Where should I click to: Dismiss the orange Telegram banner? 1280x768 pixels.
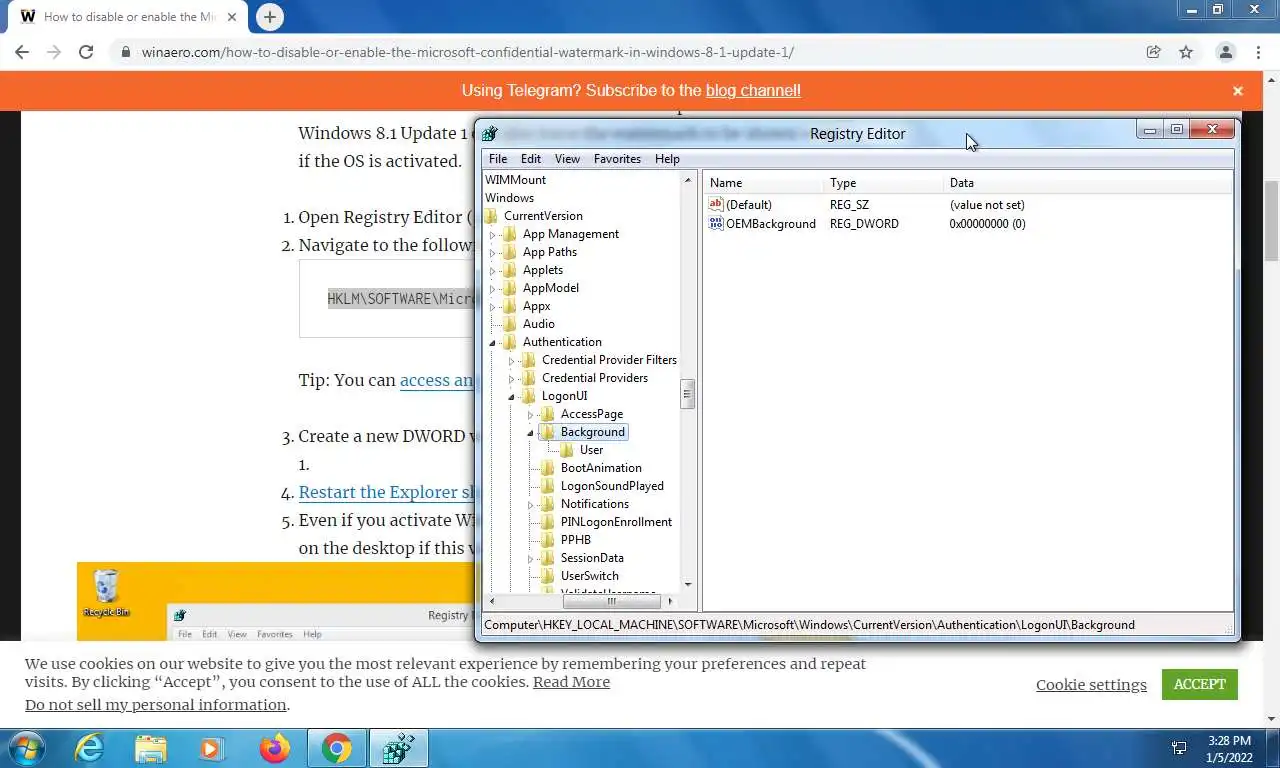click(x=1238, y=91)
